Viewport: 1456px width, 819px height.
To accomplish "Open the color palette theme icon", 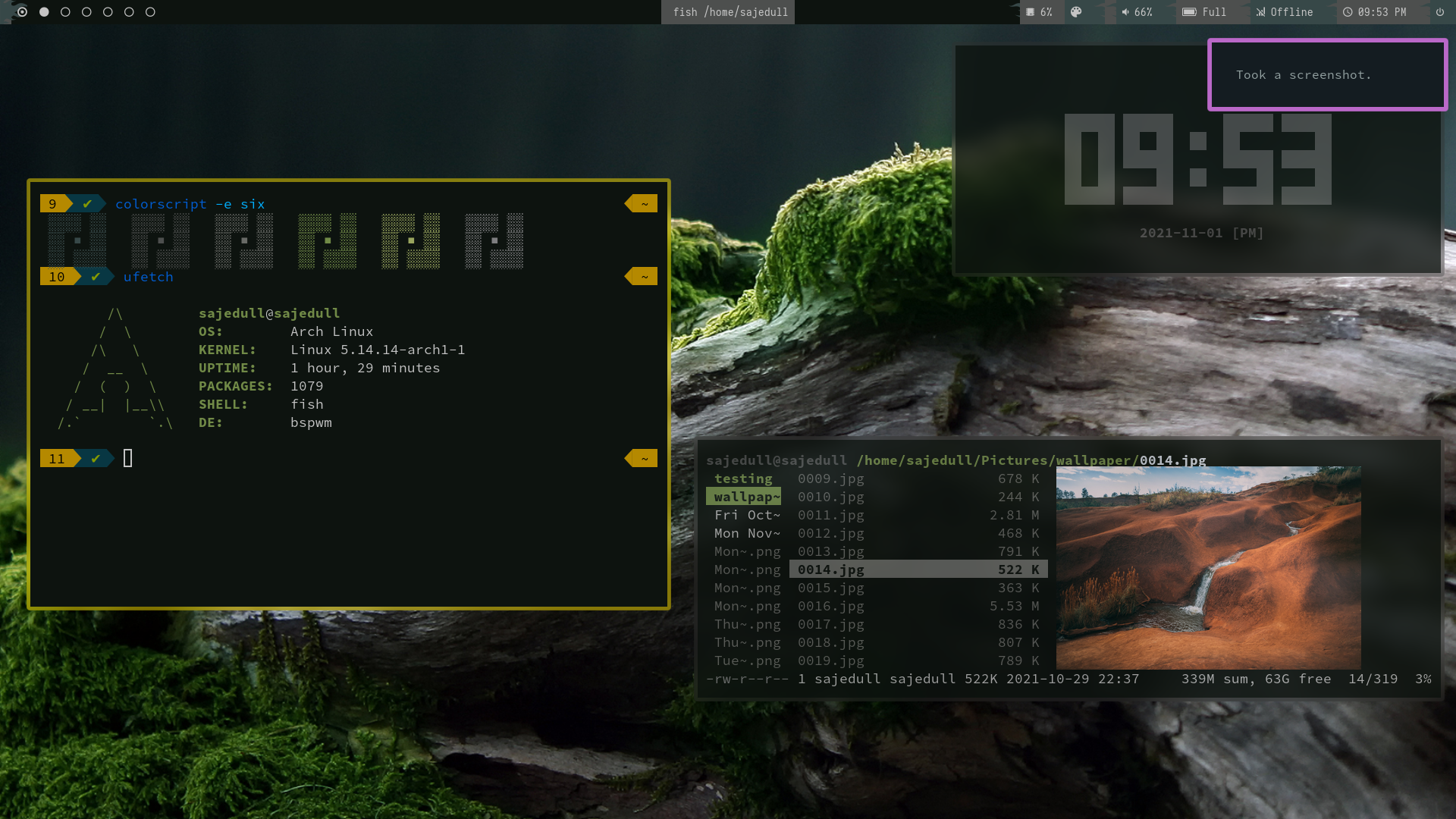I will 1076,12.
